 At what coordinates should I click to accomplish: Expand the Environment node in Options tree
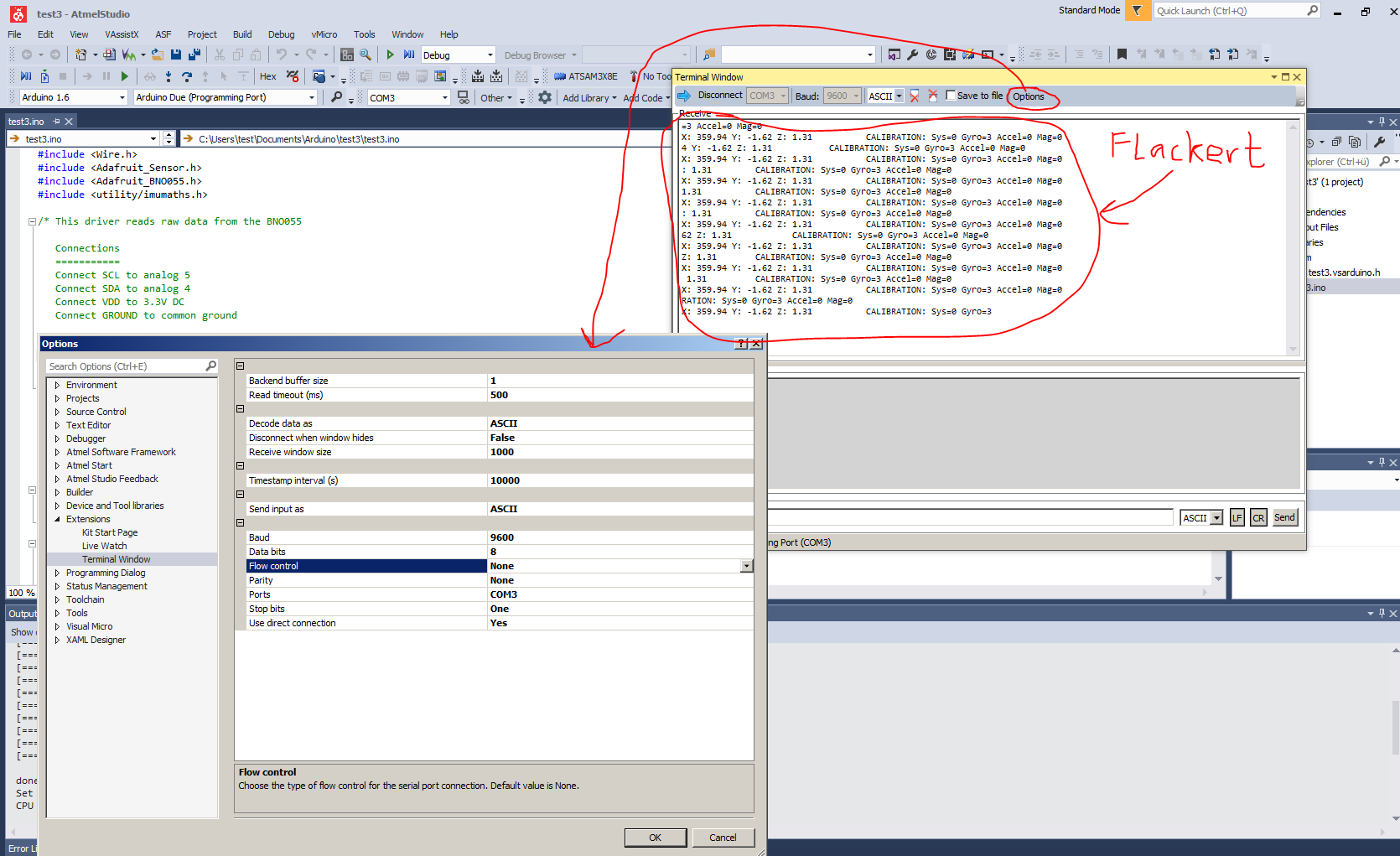(57, 385)
